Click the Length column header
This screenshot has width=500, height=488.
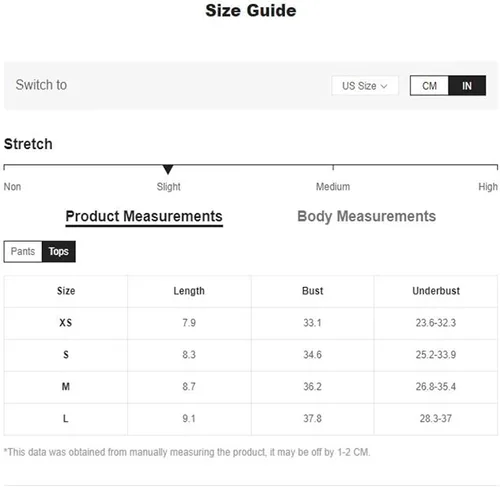click(x=189, y=291)
